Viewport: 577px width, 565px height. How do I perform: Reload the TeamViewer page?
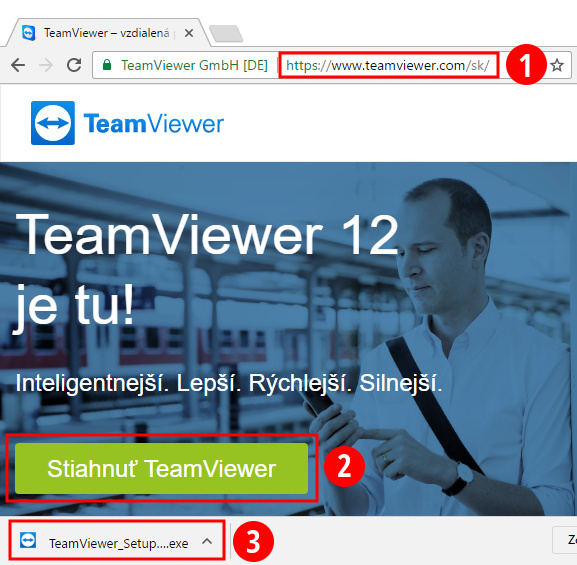tap(74, 65)
